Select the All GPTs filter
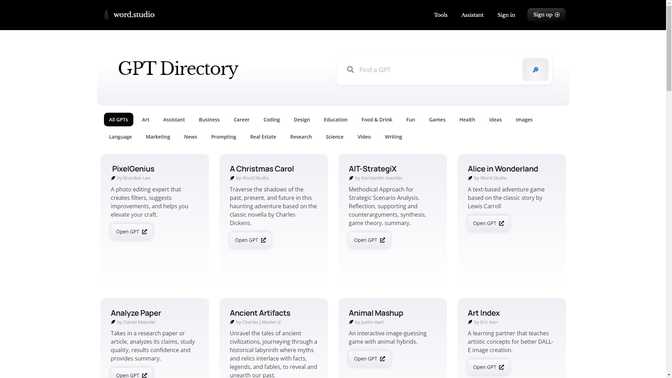This screenshot has width=672, height=378. 118,120
